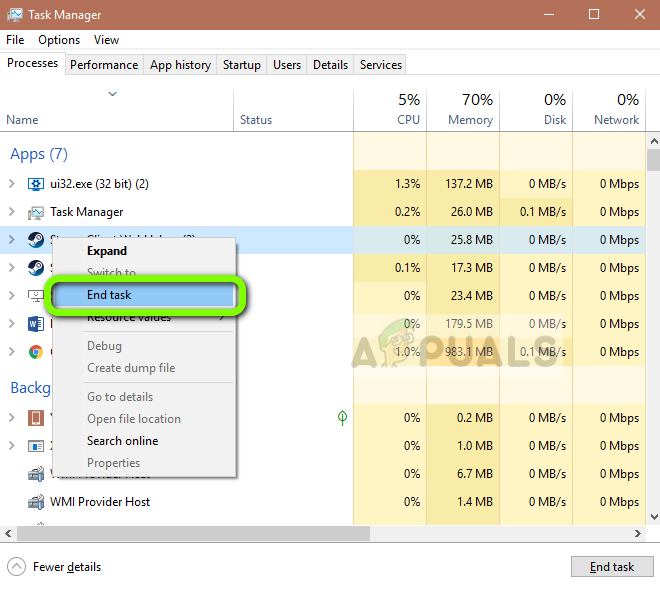This screenshot has width=660, height=589.
Task: Expand the Word process row
Action: (x=12, y=324)
